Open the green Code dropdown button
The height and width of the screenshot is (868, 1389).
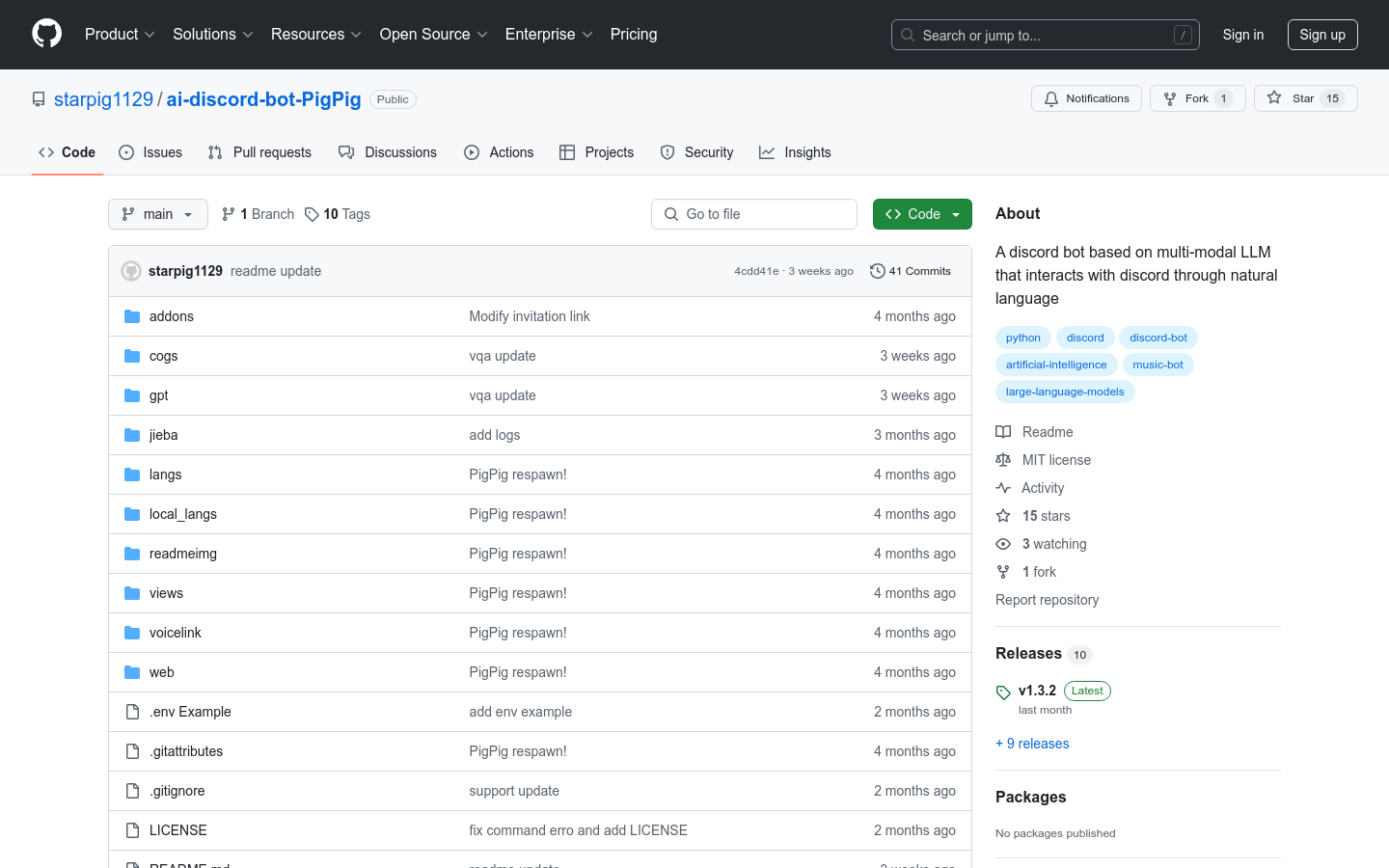pos(922,214)
